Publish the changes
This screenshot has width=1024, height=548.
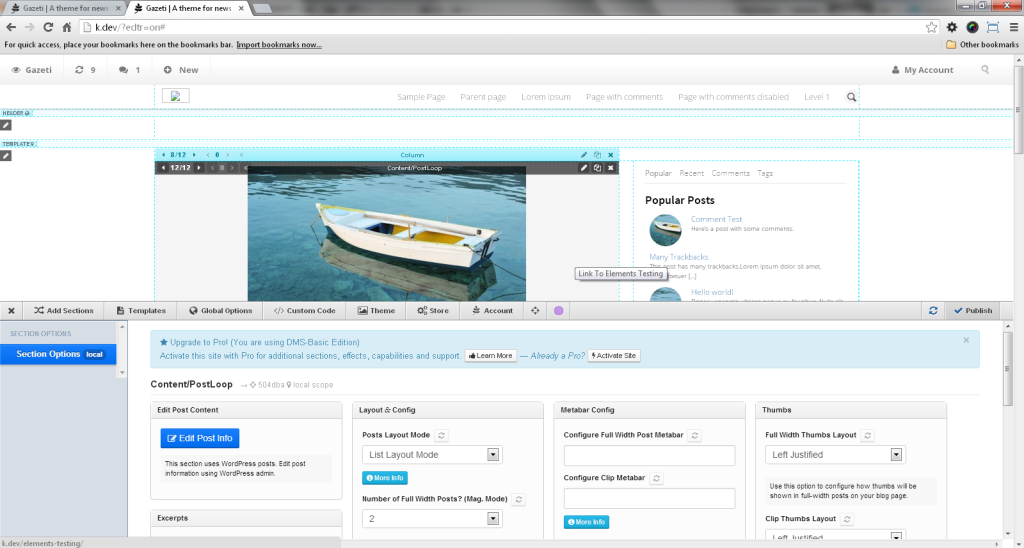coord(972,311)
